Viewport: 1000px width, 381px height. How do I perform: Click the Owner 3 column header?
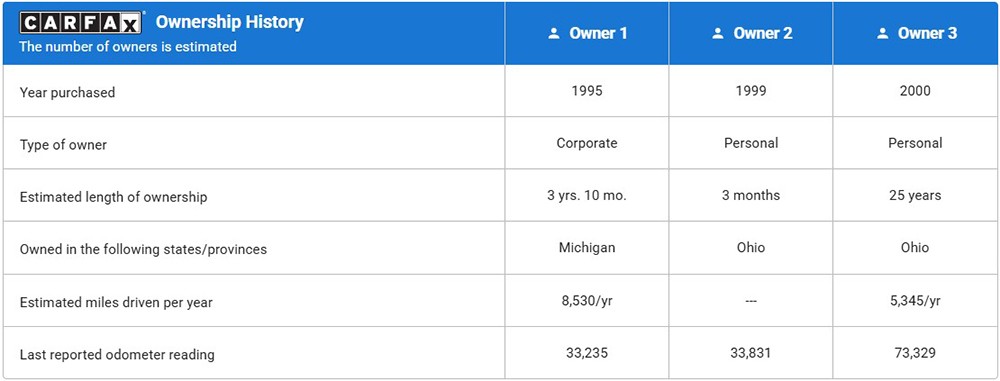[915, 33]
